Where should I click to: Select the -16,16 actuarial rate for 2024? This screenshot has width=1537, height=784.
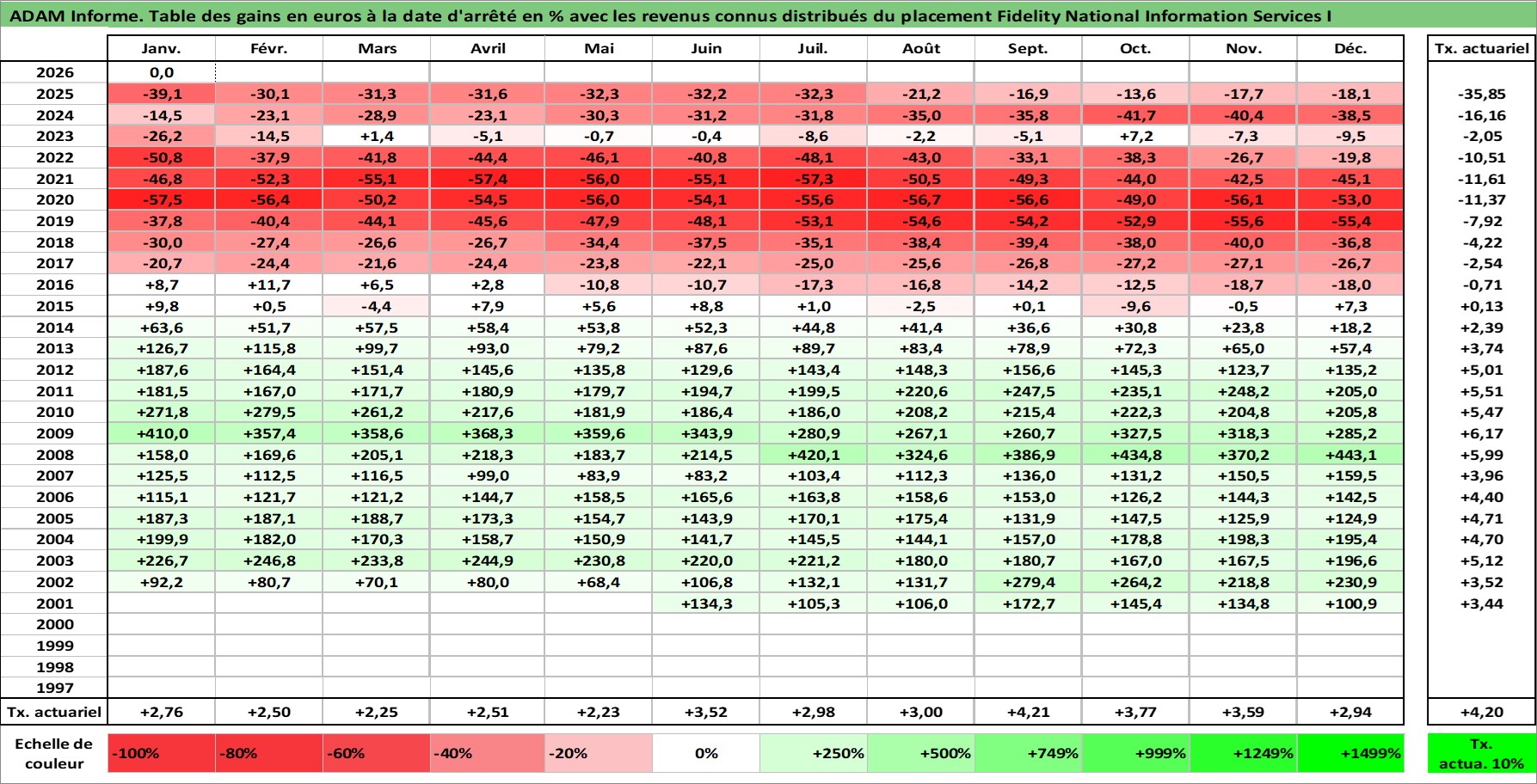[1481, 115]
